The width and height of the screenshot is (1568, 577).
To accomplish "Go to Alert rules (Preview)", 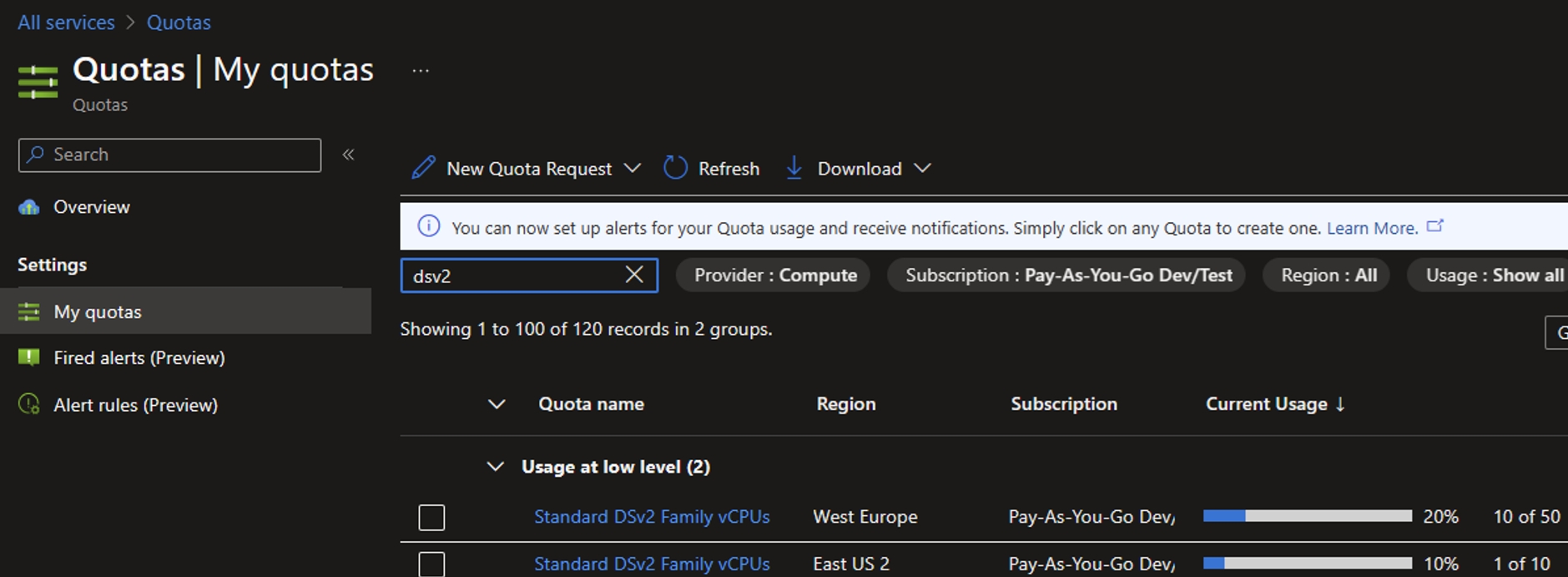I will coord(135,405).
